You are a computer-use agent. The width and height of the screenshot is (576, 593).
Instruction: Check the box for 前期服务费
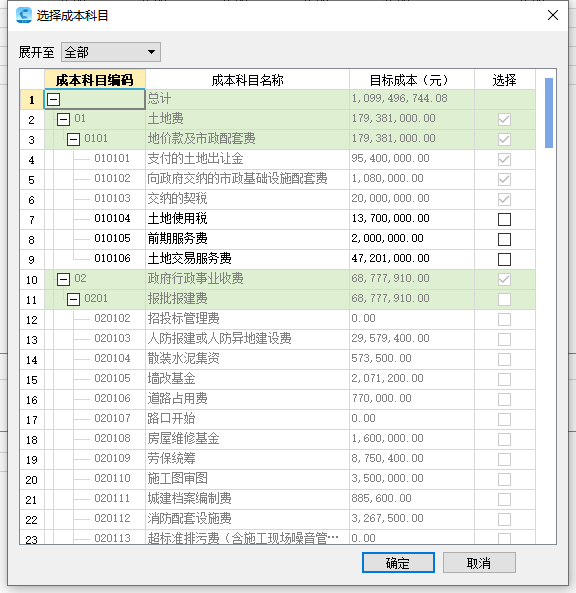coord(504,239)
